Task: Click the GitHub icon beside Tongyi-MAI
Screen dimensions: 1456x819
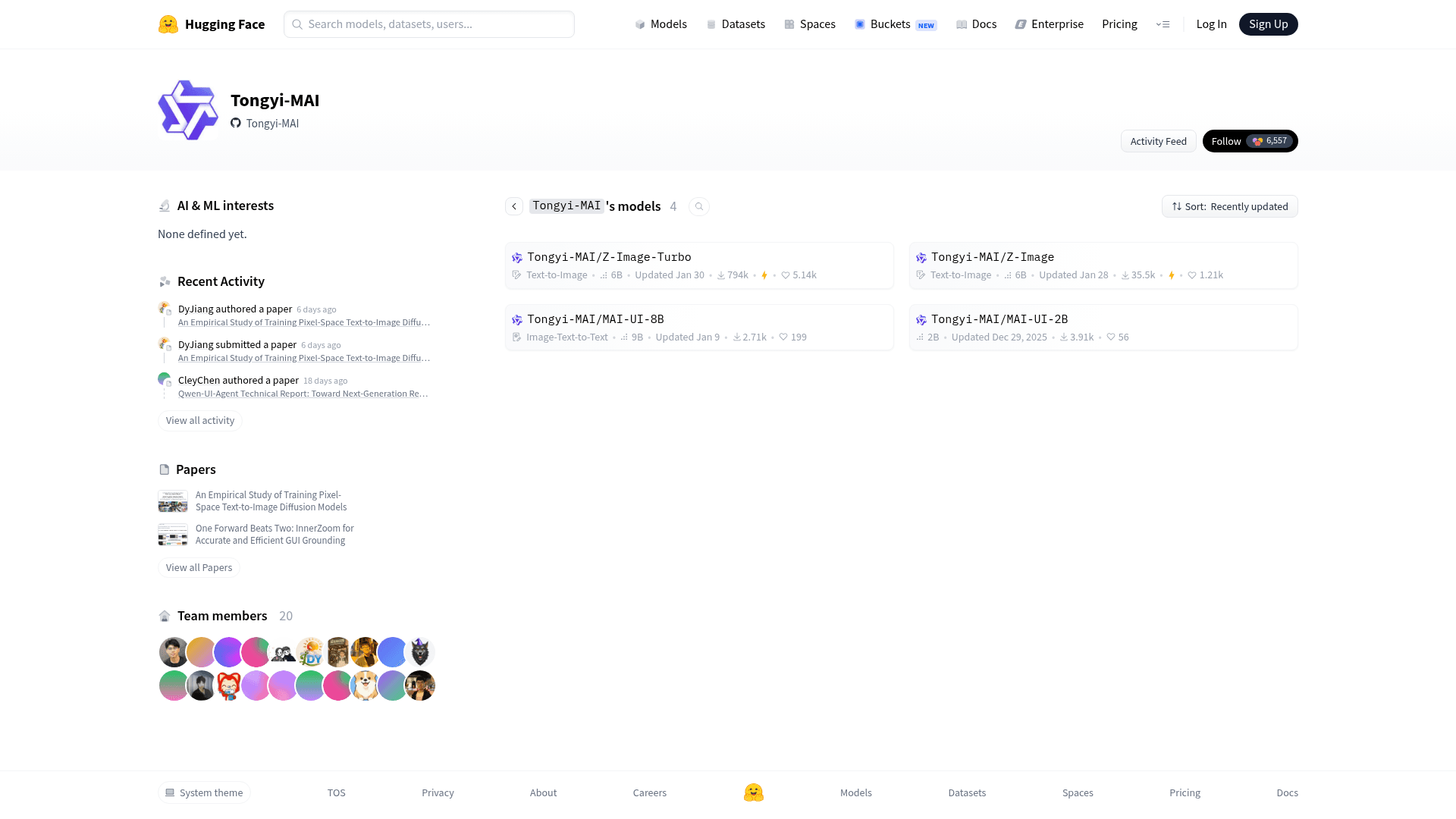Action: (x=236, y=124)
